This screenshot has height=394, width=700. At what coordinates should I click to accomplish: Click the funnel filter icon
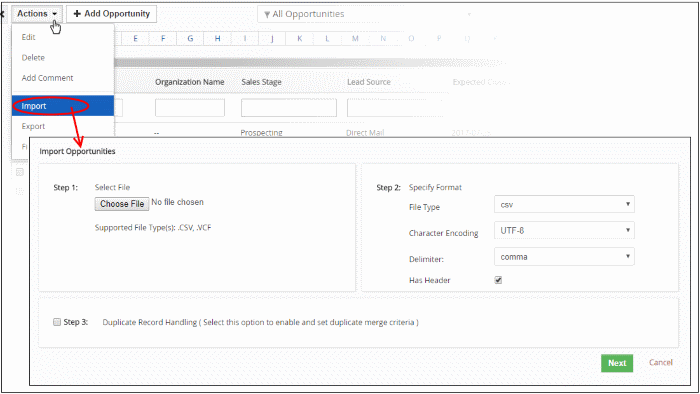[x=267, y=15]
